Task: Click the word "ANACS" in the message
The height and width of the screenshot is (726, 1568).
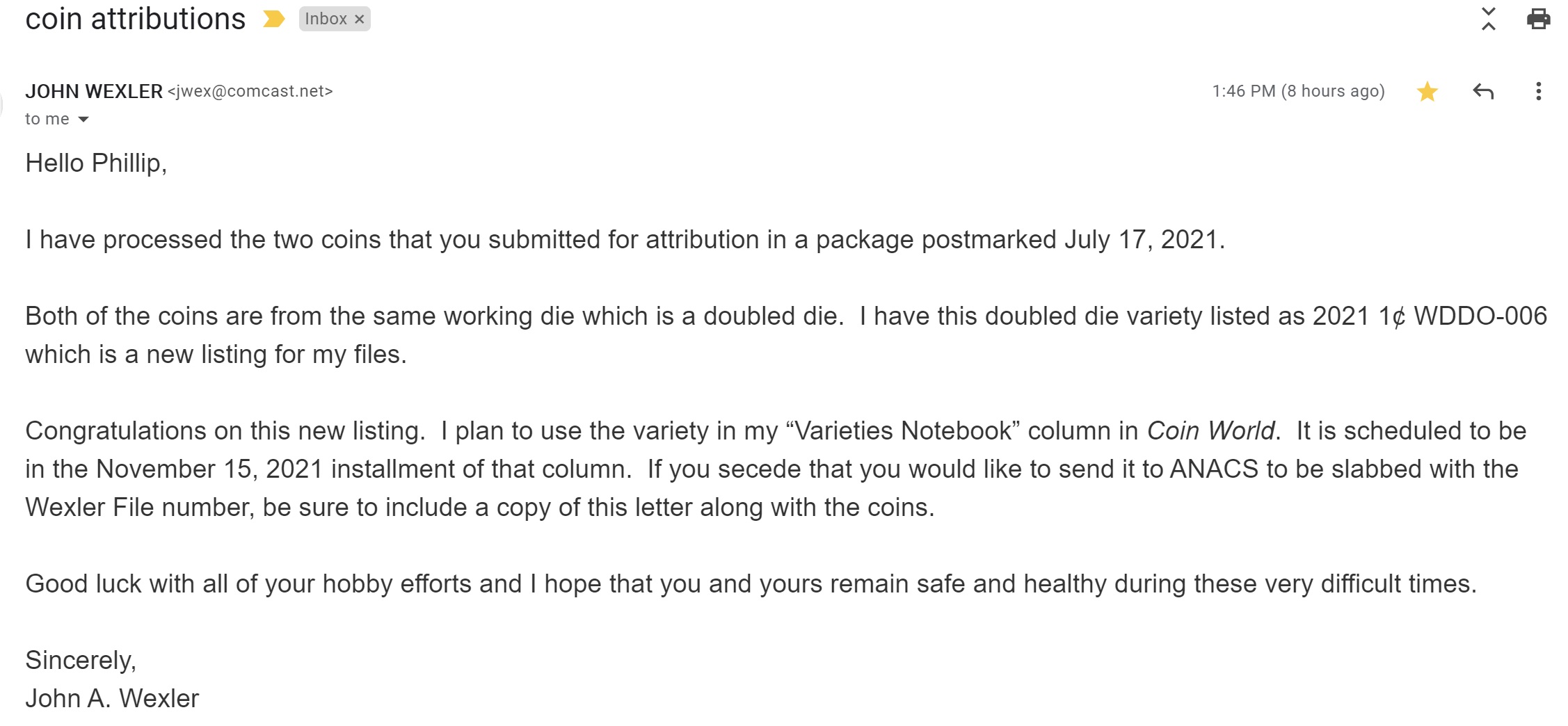Action: (1214, 469)
